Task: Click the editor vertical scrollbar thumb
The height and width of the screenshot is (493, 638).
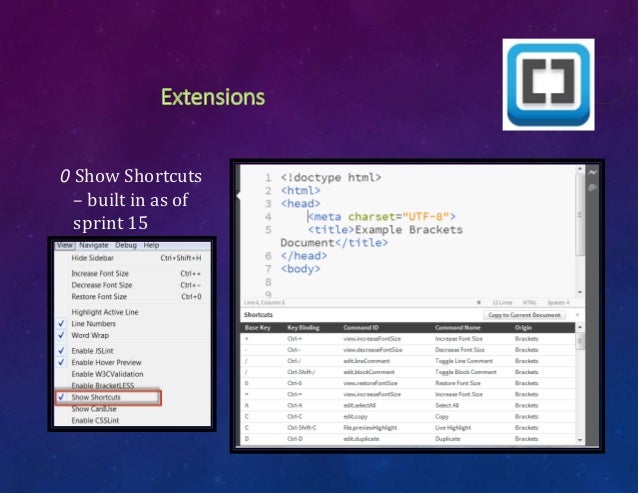Action: pos(580,214)
